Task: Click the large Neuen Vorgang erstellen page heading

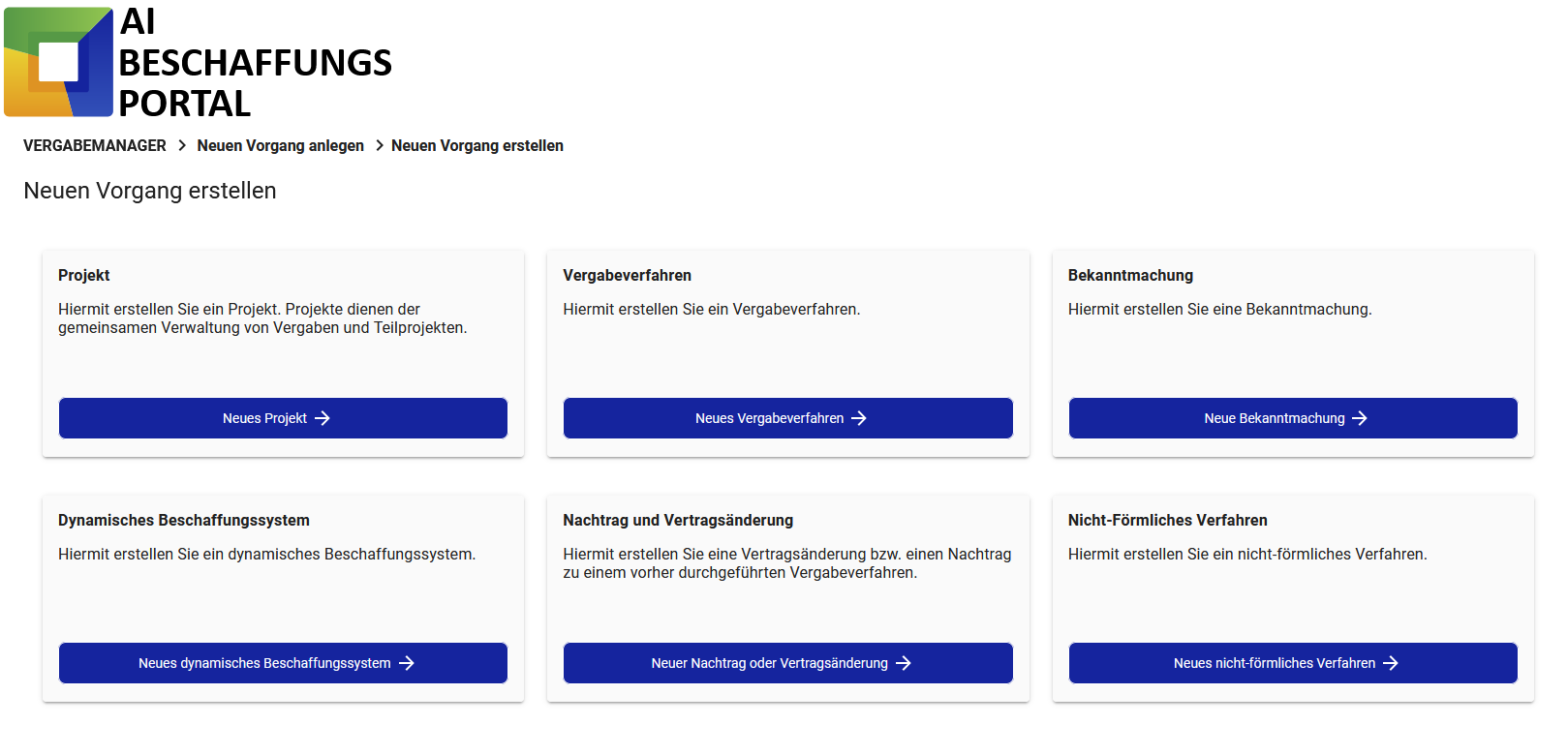Action: pyautogui.click(x=150, y=191)
